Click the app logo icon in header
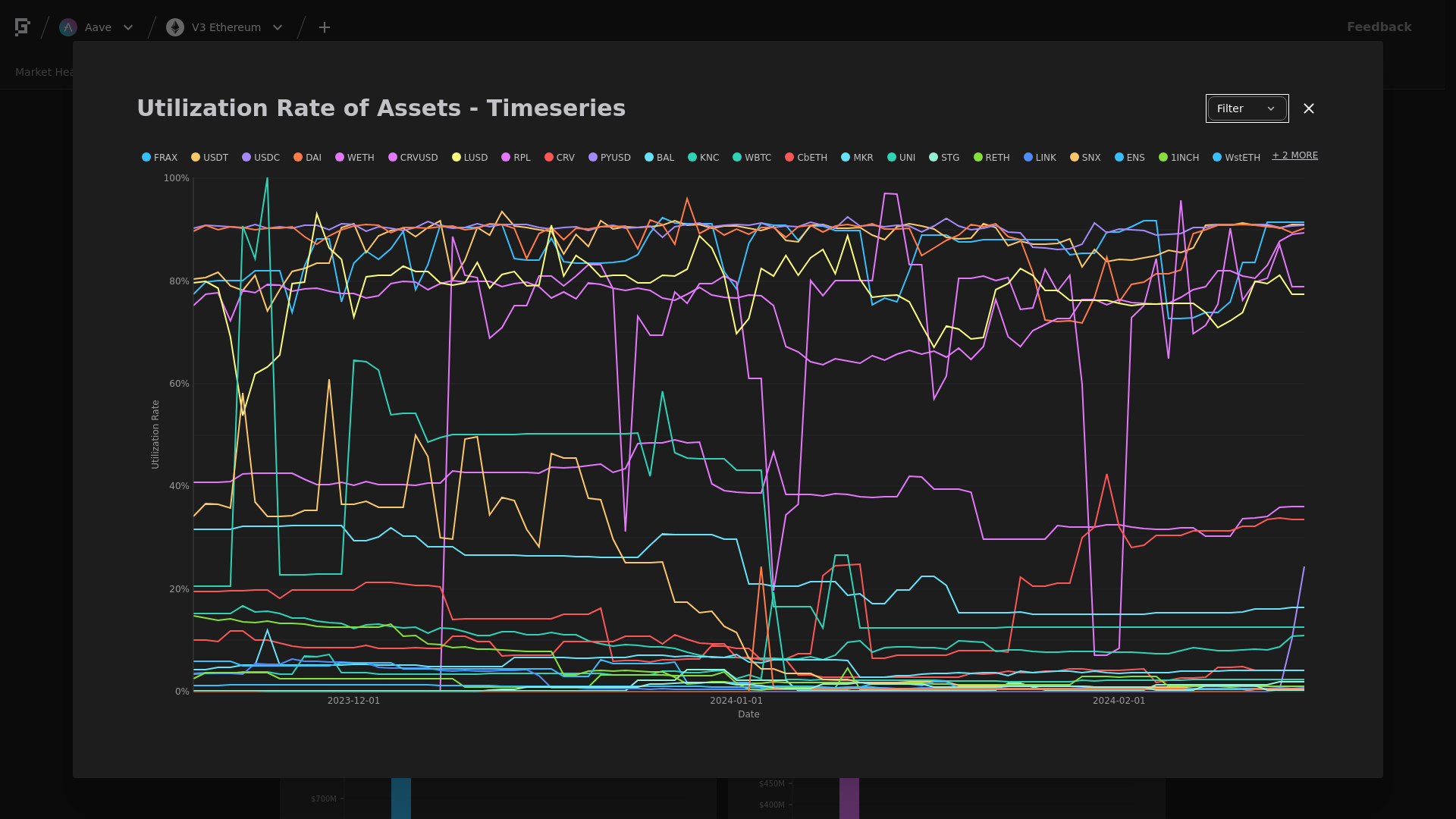This screenshot has height=819, width=1456. [x=22, y=27]
